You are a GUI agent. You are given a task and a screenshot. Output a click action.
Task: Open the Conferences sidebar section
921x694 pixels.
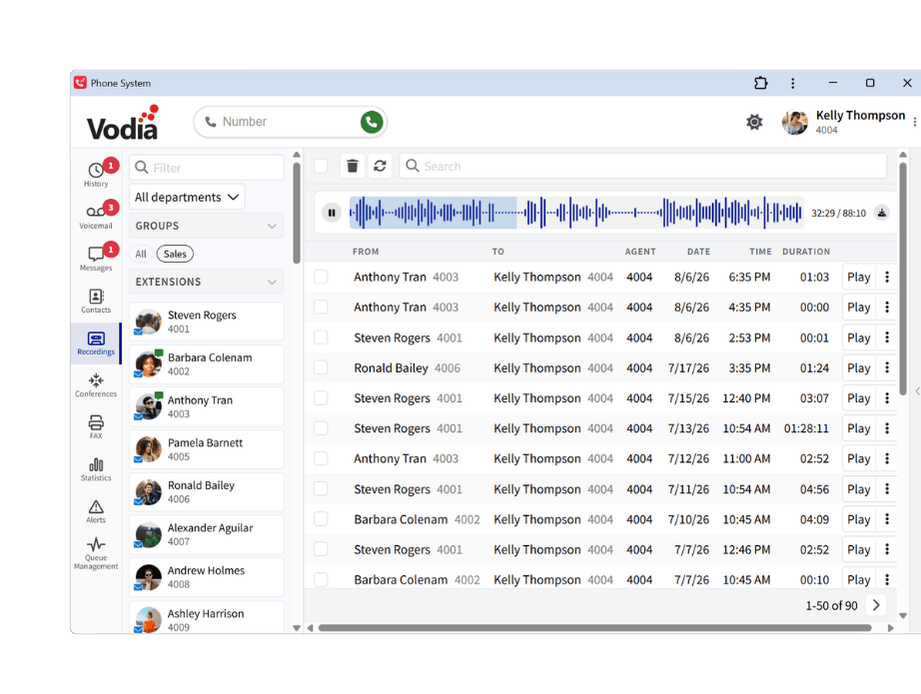point(96,385)
